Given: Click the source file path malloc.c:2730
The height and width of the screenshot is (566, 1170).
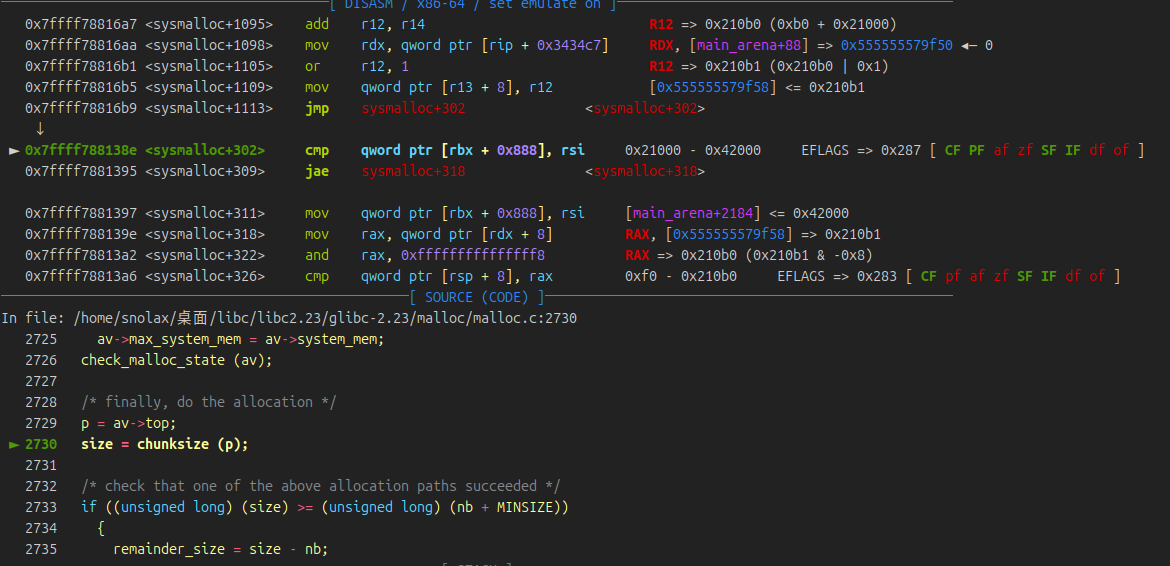Looking at the screenshot, I should click(x=325, y=318).
